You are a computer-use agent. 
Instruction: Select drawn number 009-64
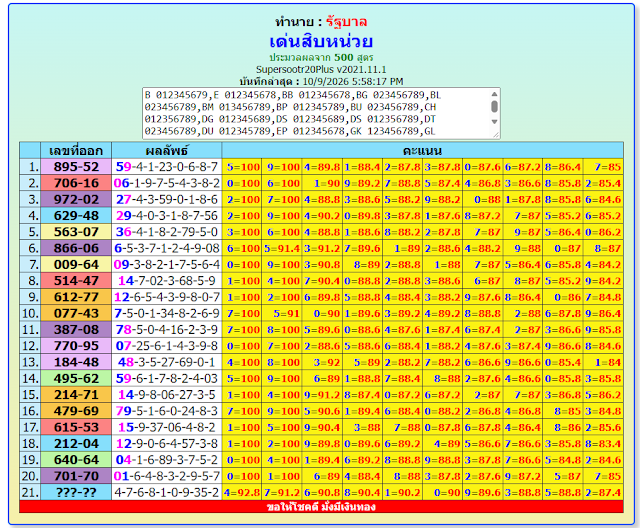point(76,264)
